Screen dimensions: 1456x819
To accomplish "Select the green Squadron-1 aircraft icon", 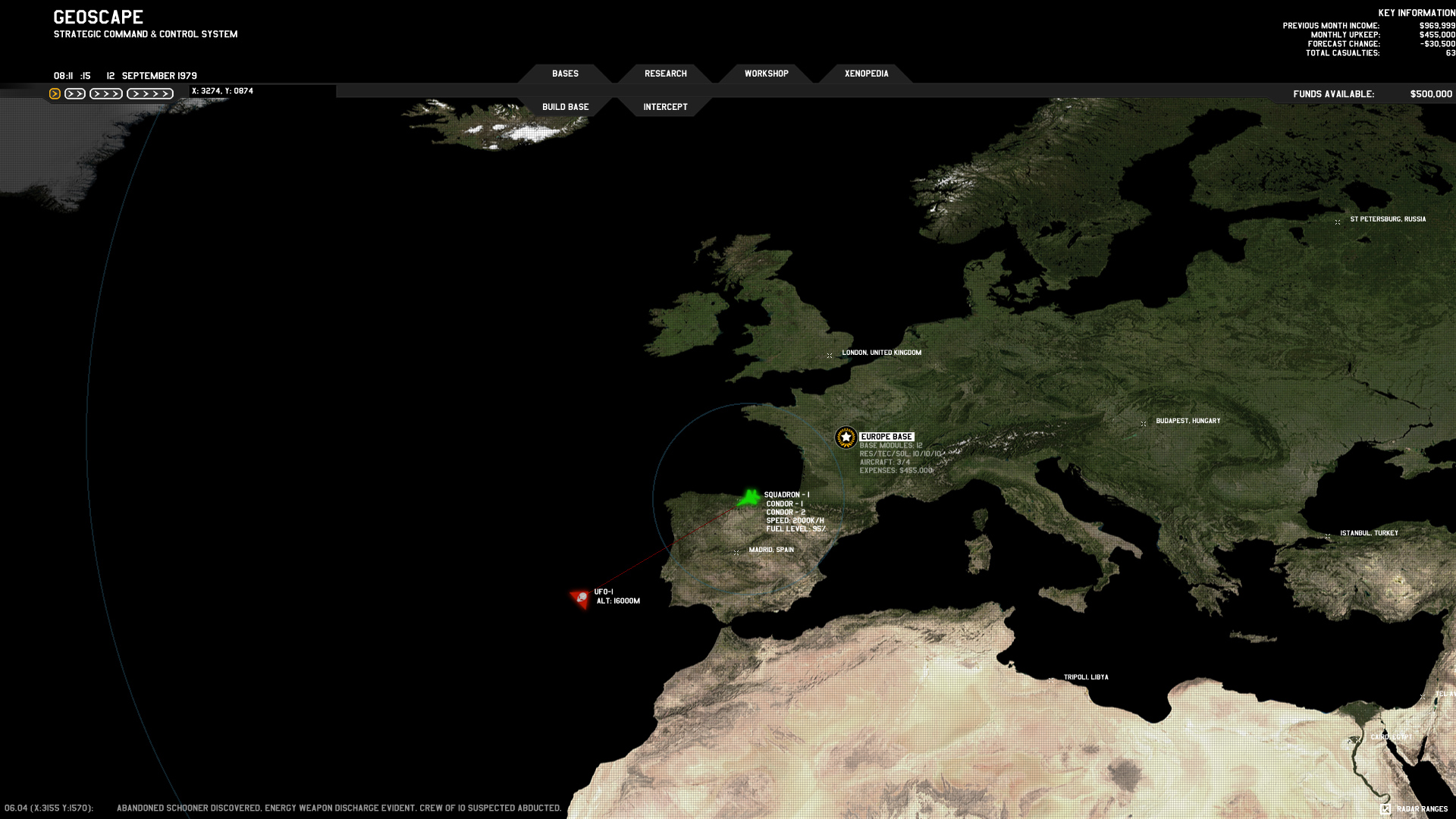I will click(x=749, y=498).
